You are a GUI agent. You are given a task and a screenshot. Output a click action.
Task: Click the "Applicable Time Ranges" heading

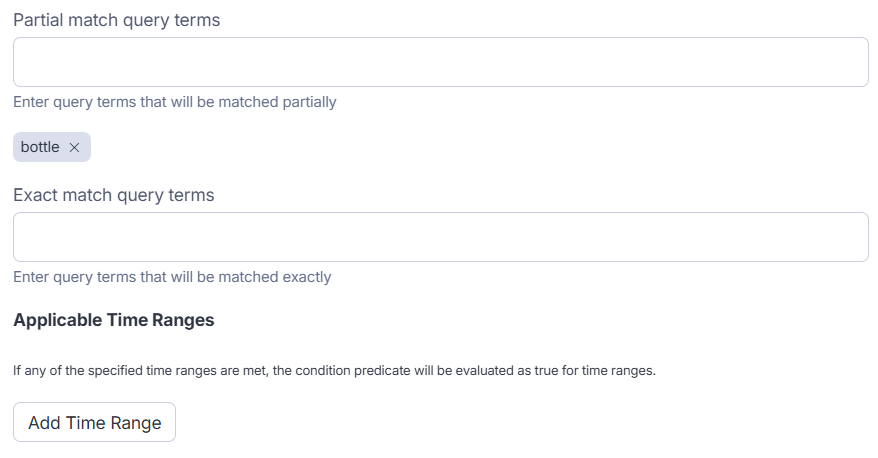(113, 320)
